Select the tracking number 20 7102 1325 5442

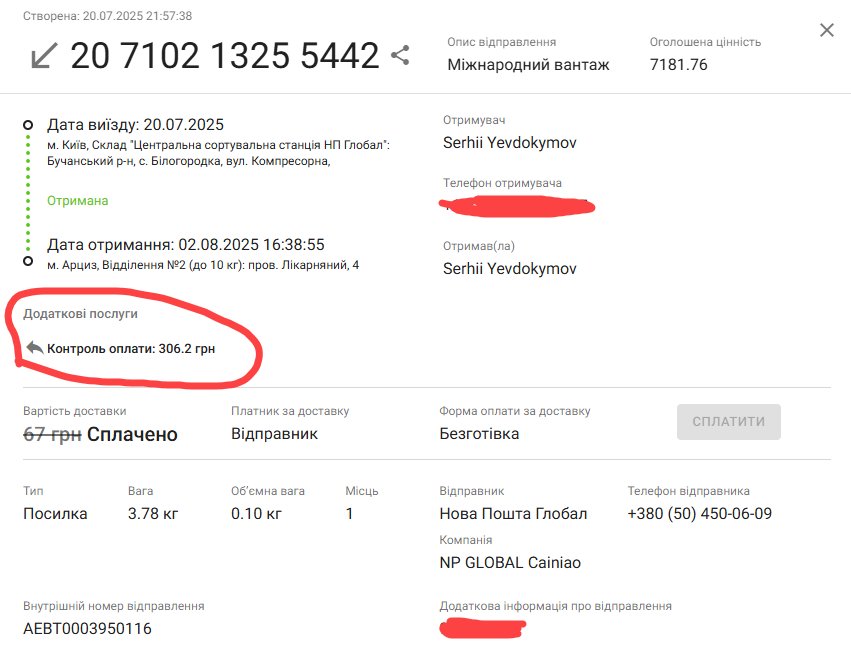(x=225, y=56)
